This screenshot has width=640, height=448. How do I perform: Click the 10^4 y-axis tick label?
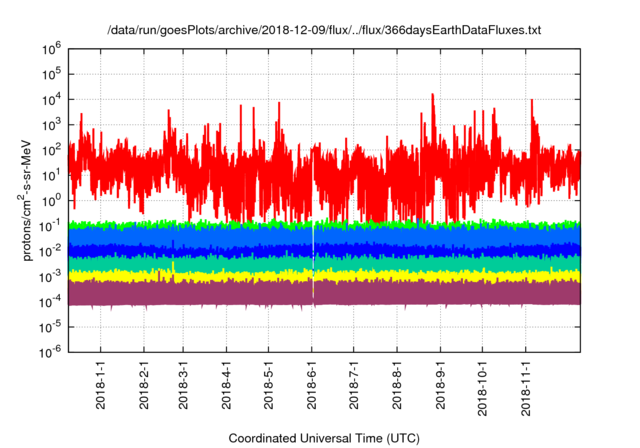pos(51,100)
